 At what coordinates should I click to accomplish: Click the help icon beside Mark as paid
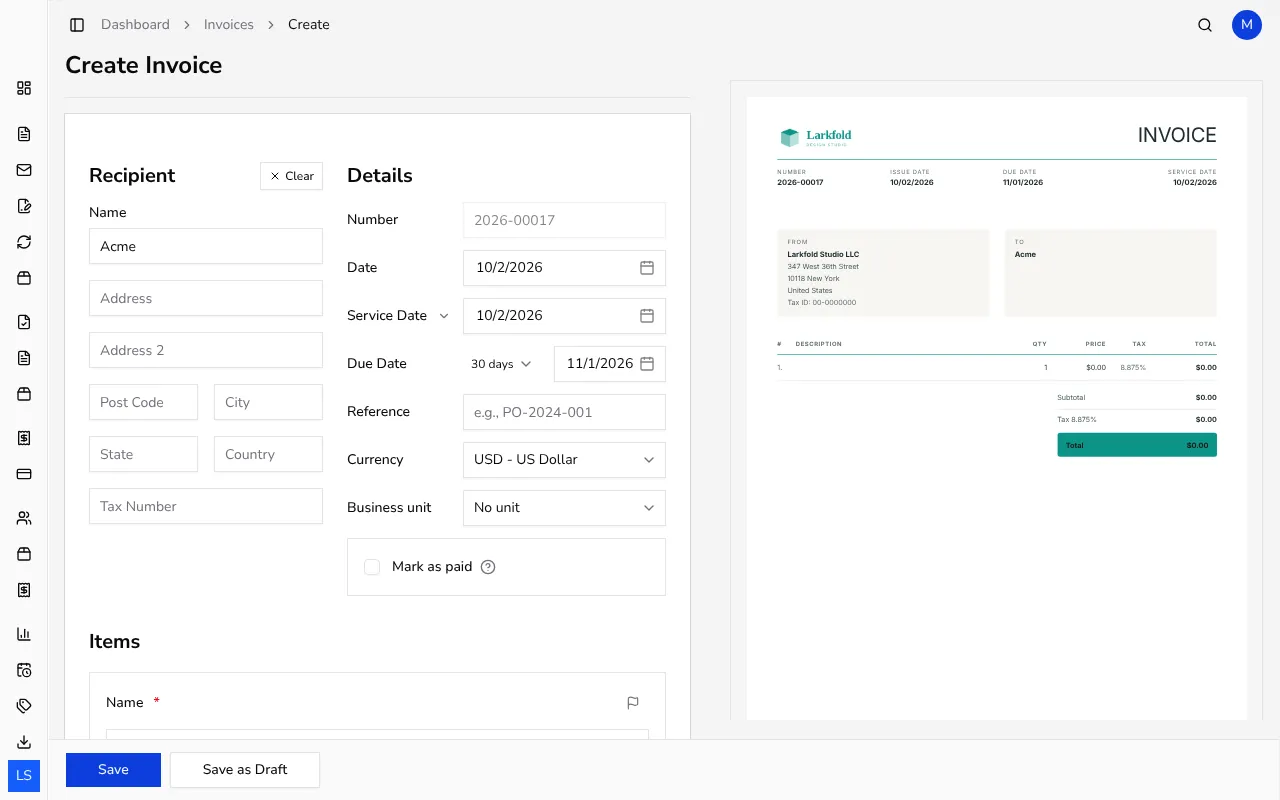pyautogui.click(x=488, y=567)
